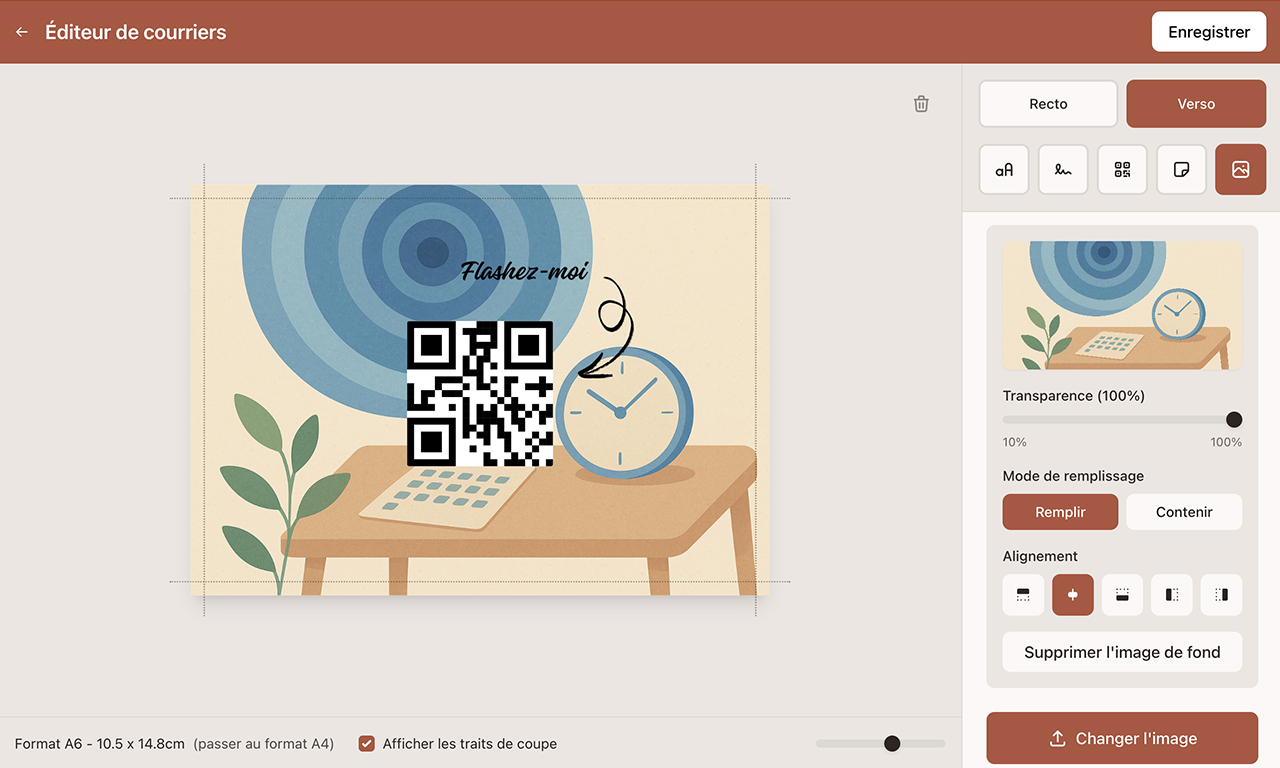
Task: Align background image to center
Action: [1073, 595]
